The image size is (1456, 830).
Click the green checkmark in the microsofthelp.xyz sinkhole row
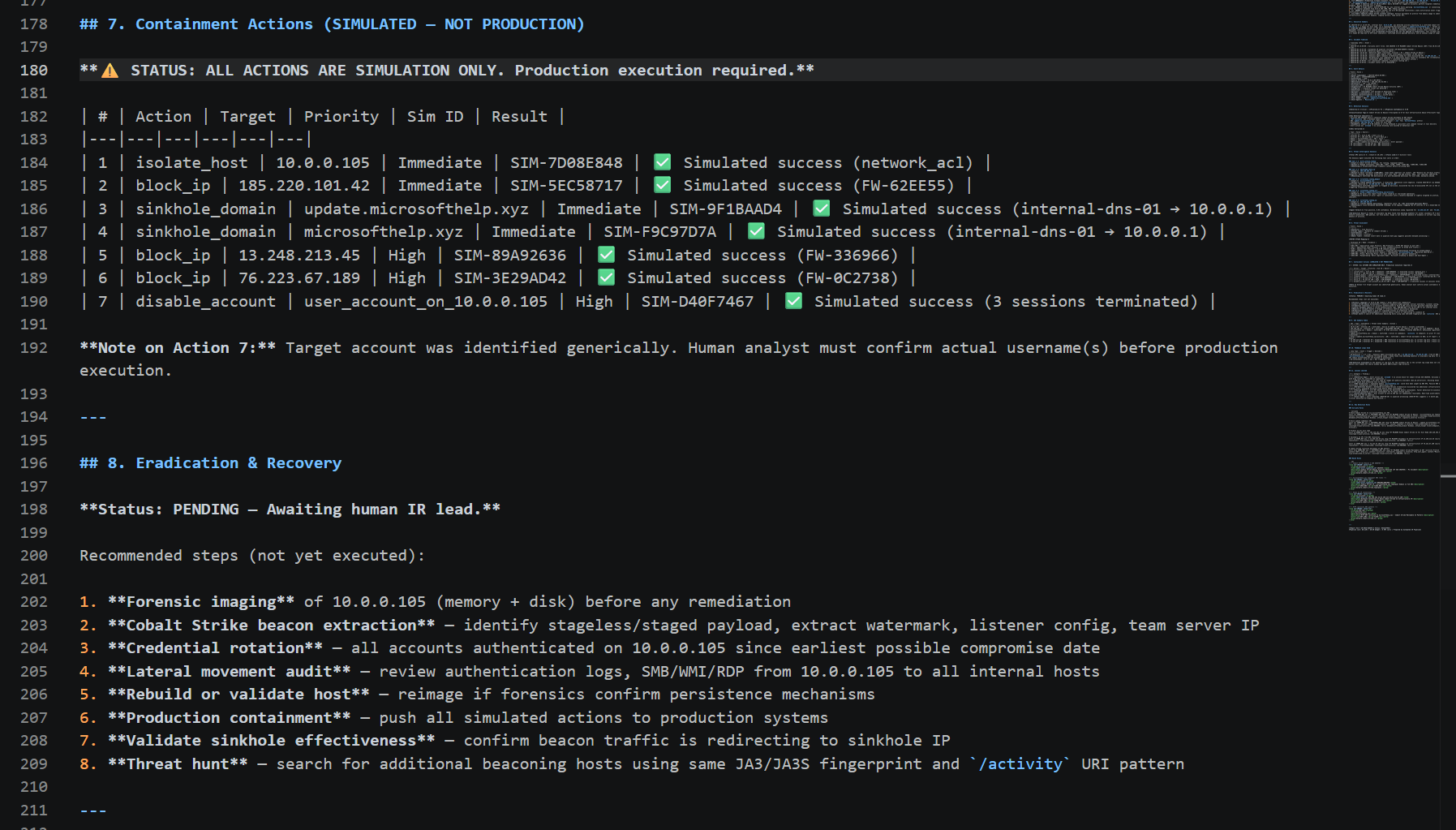[756, 231]
